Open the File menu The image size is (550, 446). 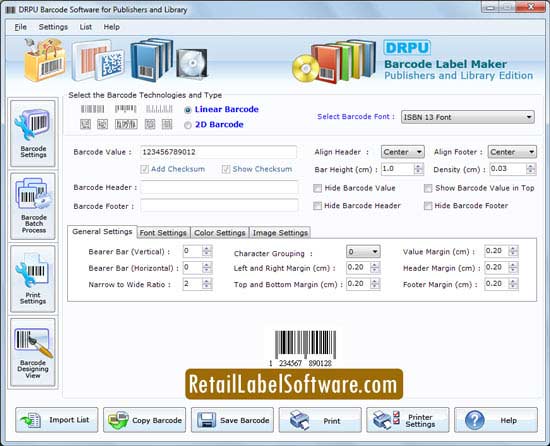click(x=20, y=27)
